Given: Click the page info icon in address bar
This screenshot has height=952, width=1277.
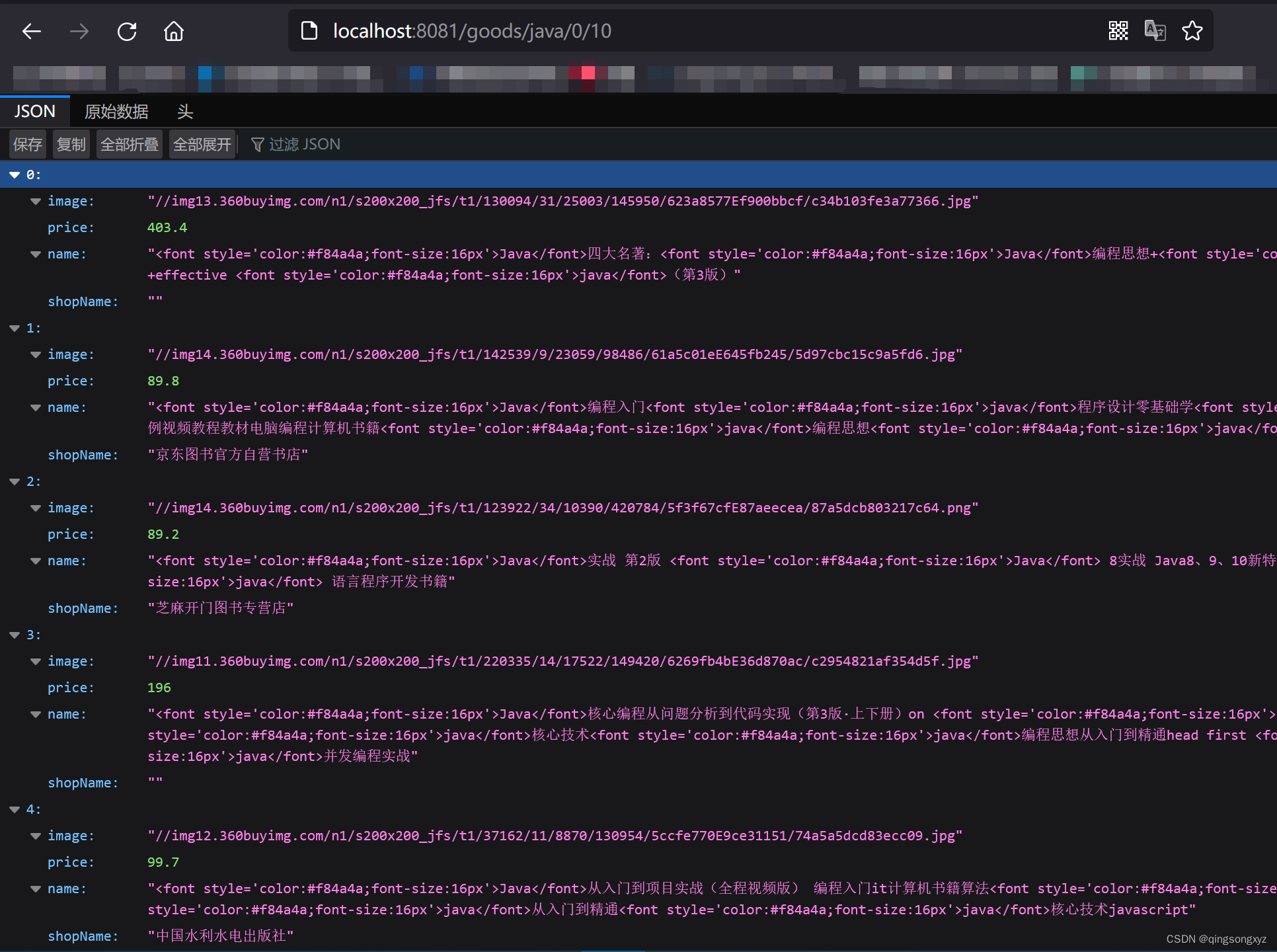Looking at the screenshot, I should pyautogui.click(x=309, y=30).
